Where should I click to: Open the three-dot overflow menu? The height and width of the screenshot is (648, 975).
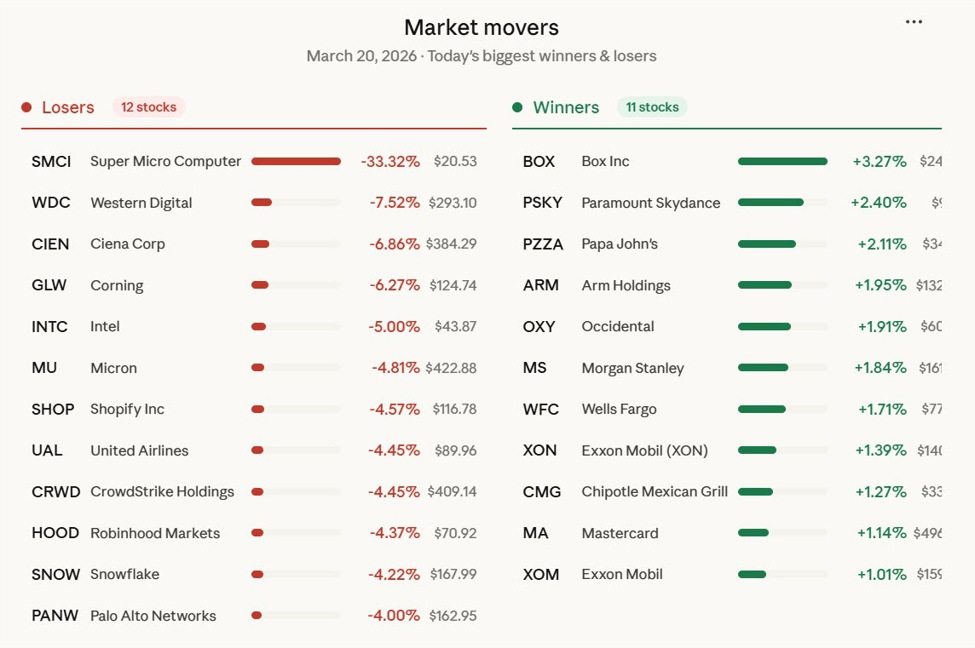tap(914, 21)
